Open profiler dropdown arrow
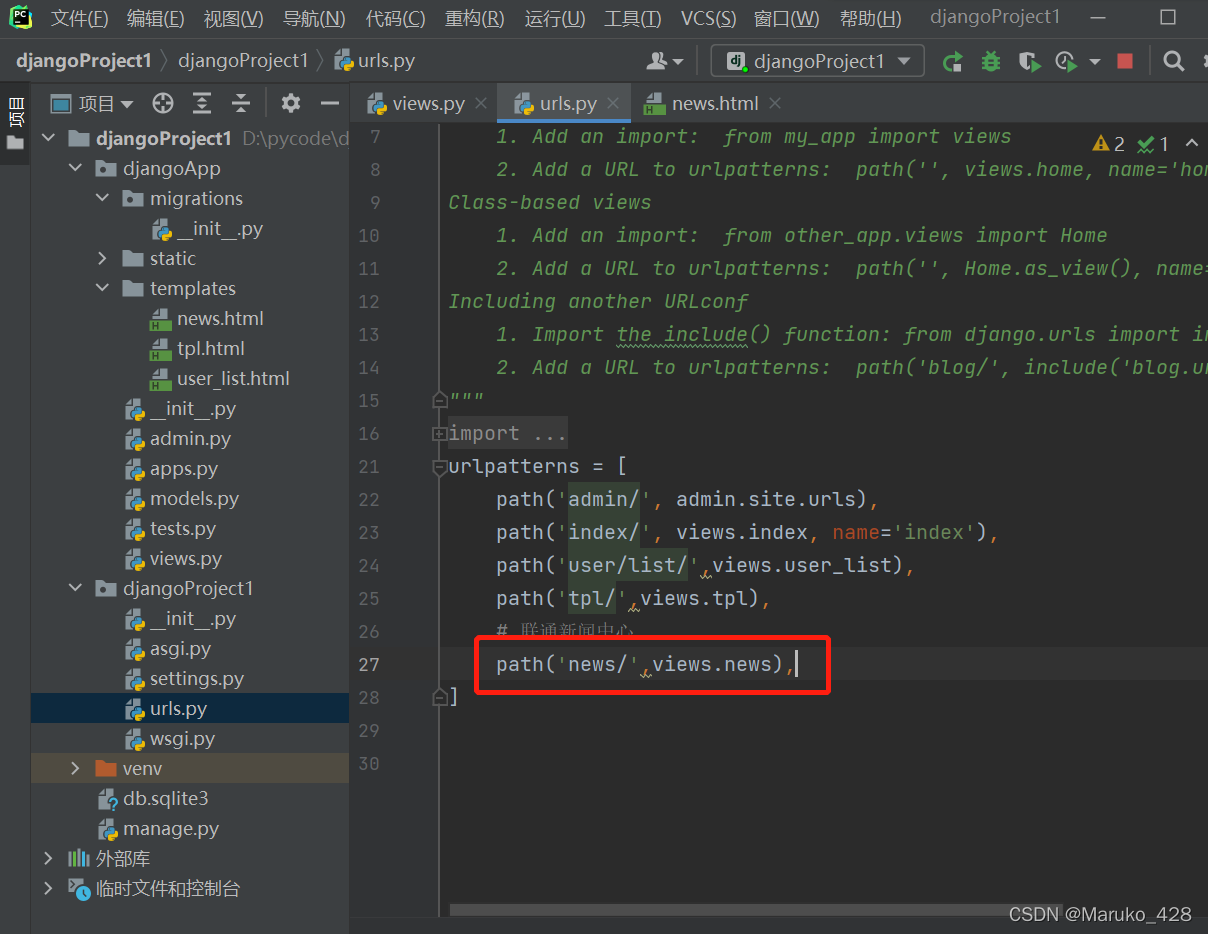 [x=1095, y=62]
